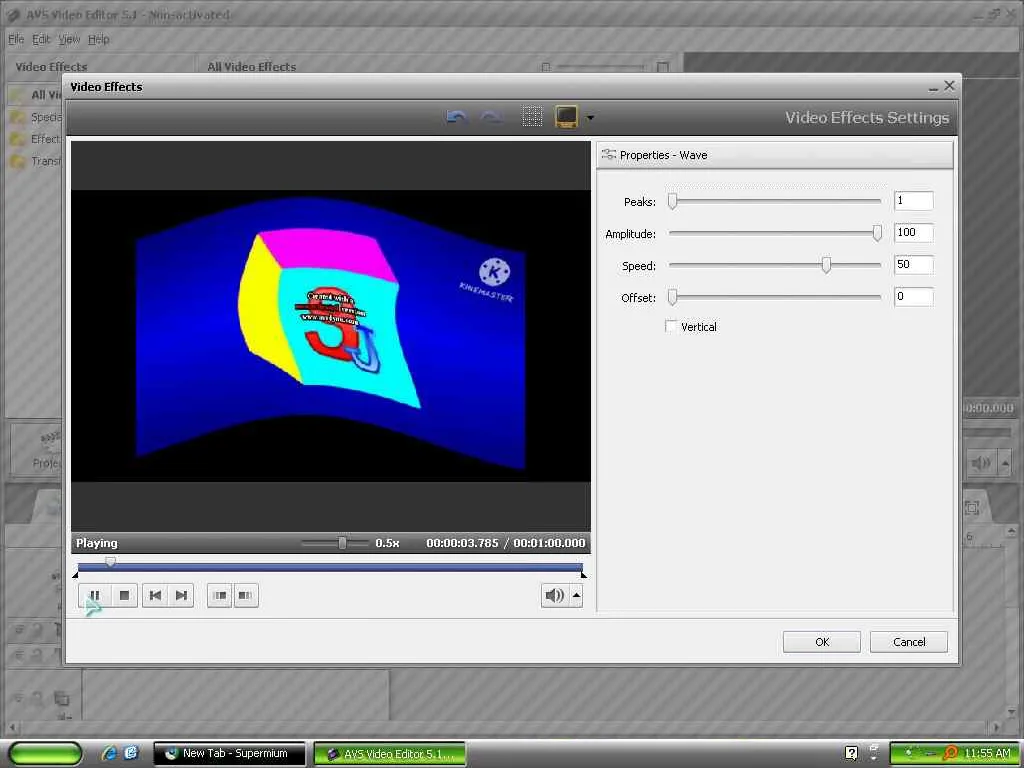Confirm effect settings with OK

tap(822, 642)
